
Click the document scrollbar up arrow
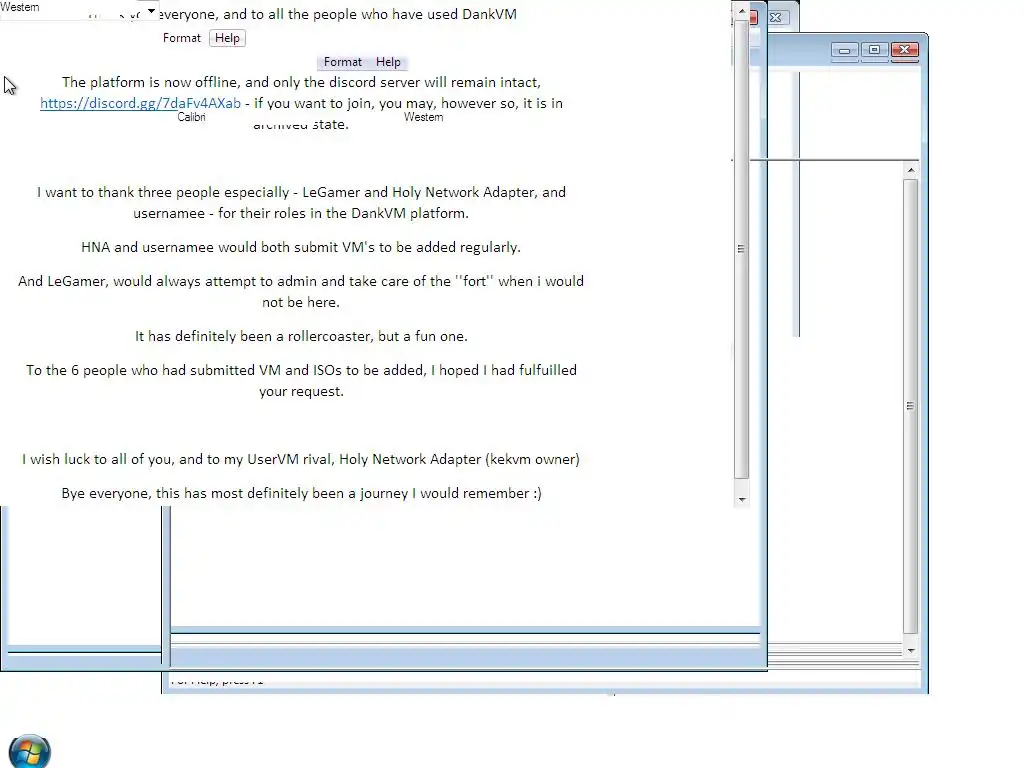coord(741,11)
